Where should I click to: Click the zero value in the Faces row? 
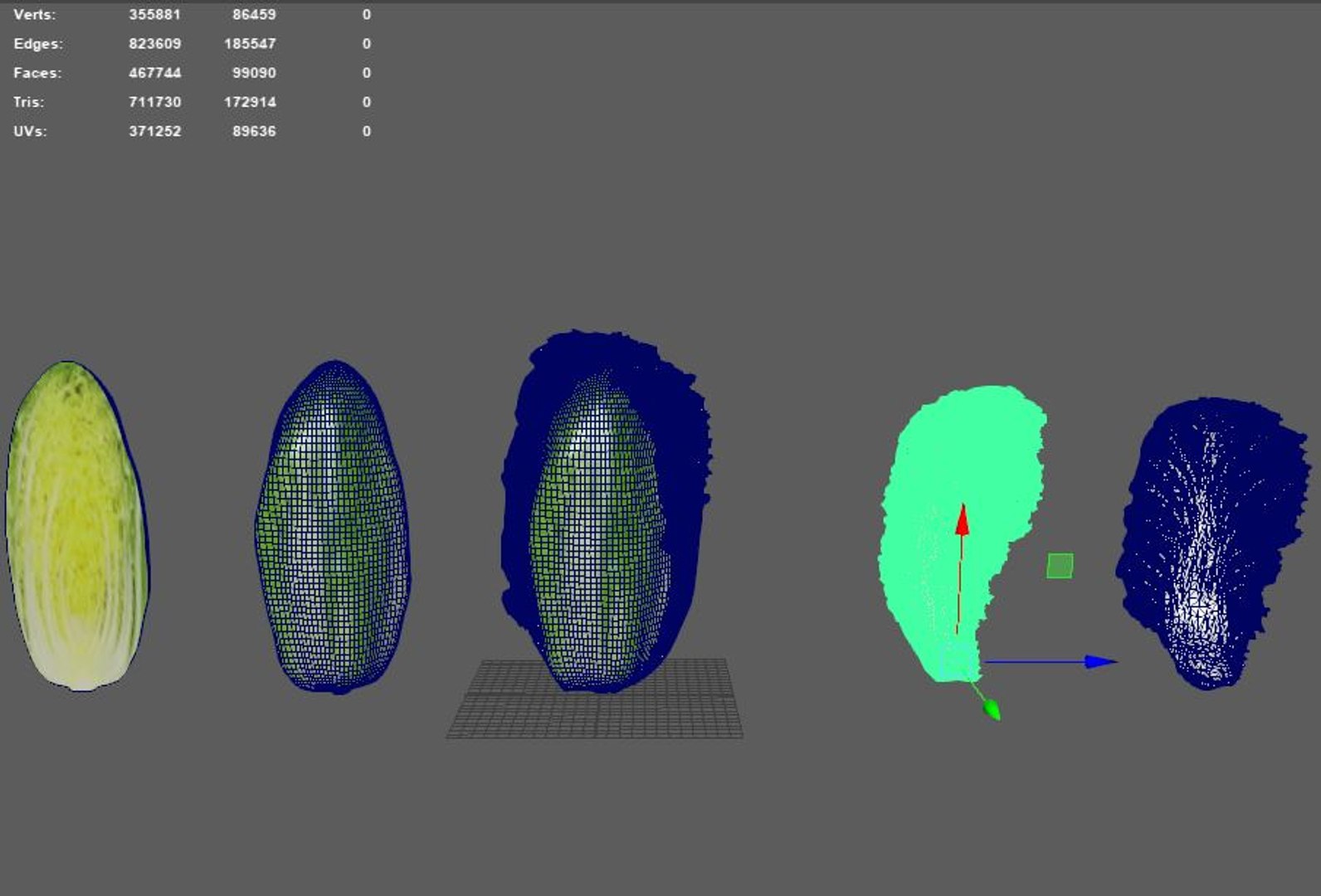coord(367,73)
